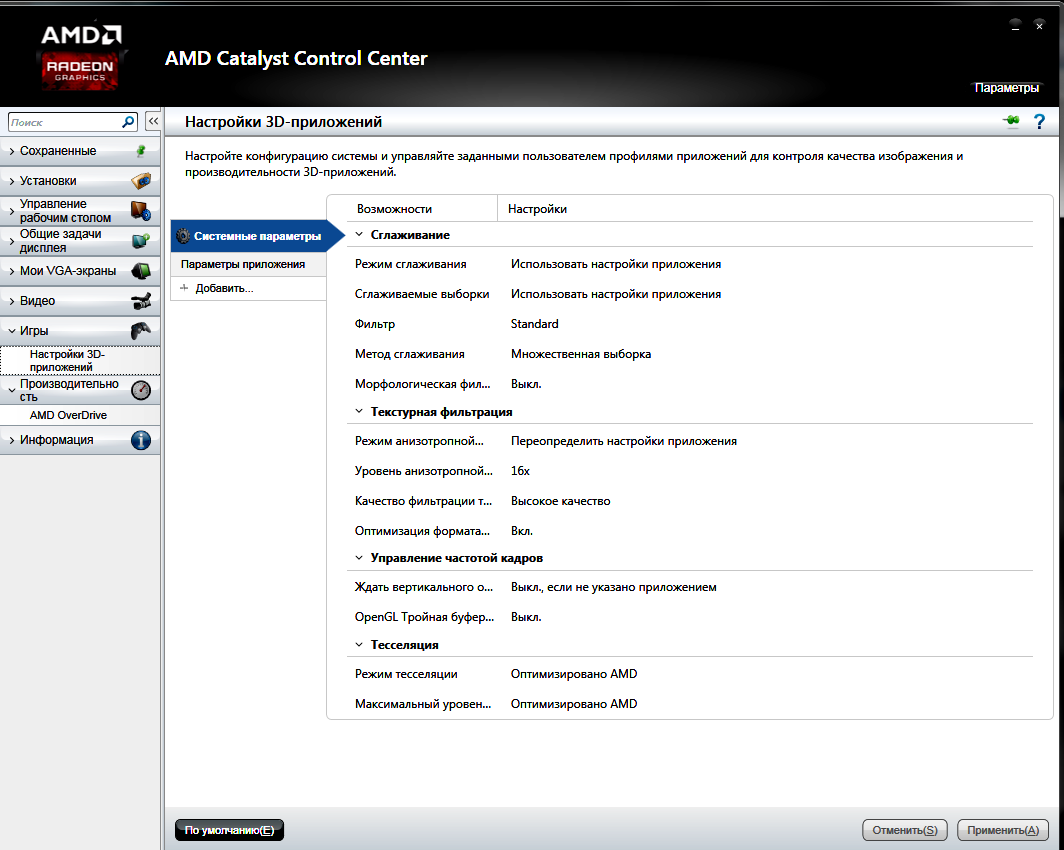Click the blue Информация info icon
The height and width of the screenshot is (850, 1064).
(141, 440)
